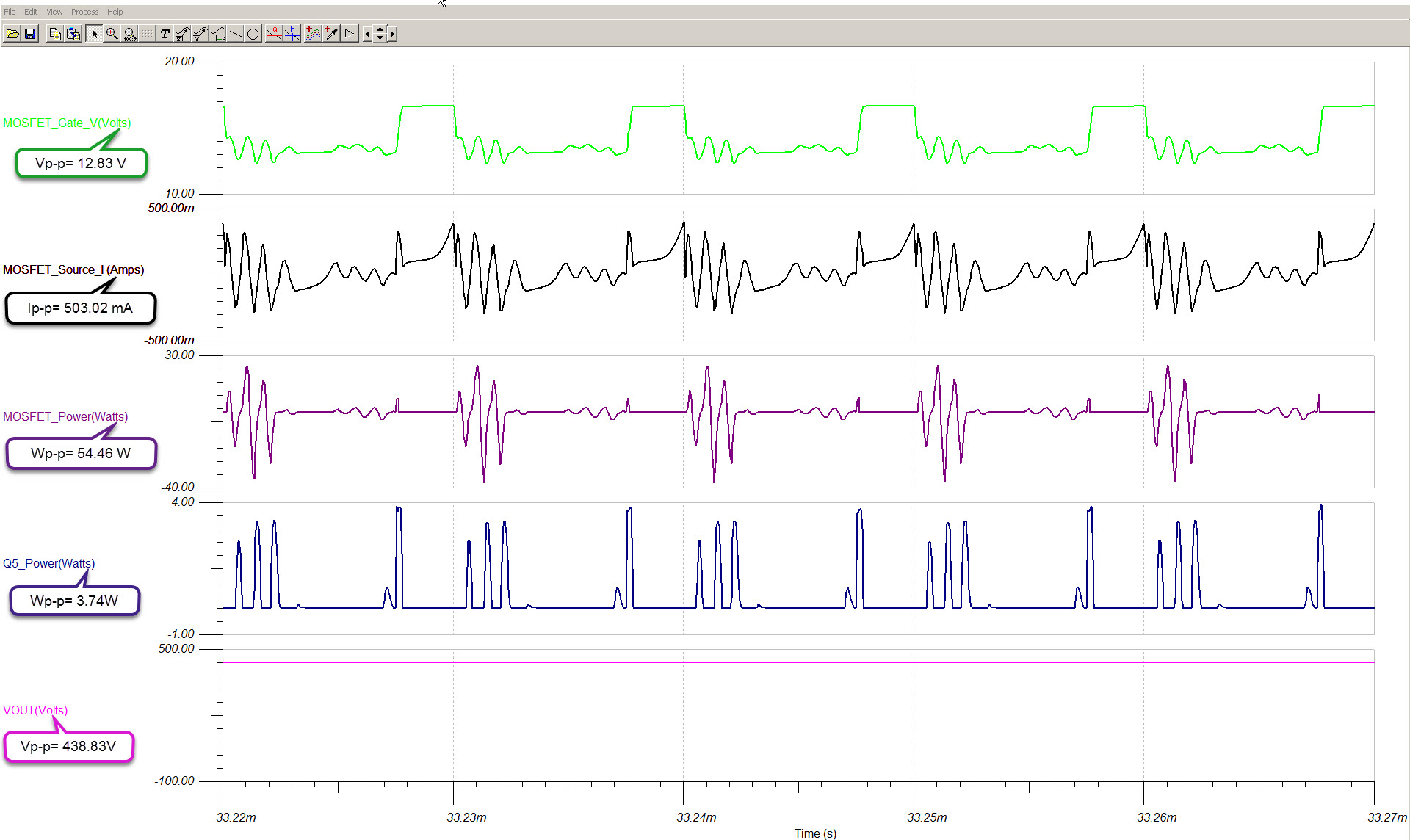Viewport: 1410px width, 840px height.
Task: Select the zoom in magnifier tool
Action: 112,34
